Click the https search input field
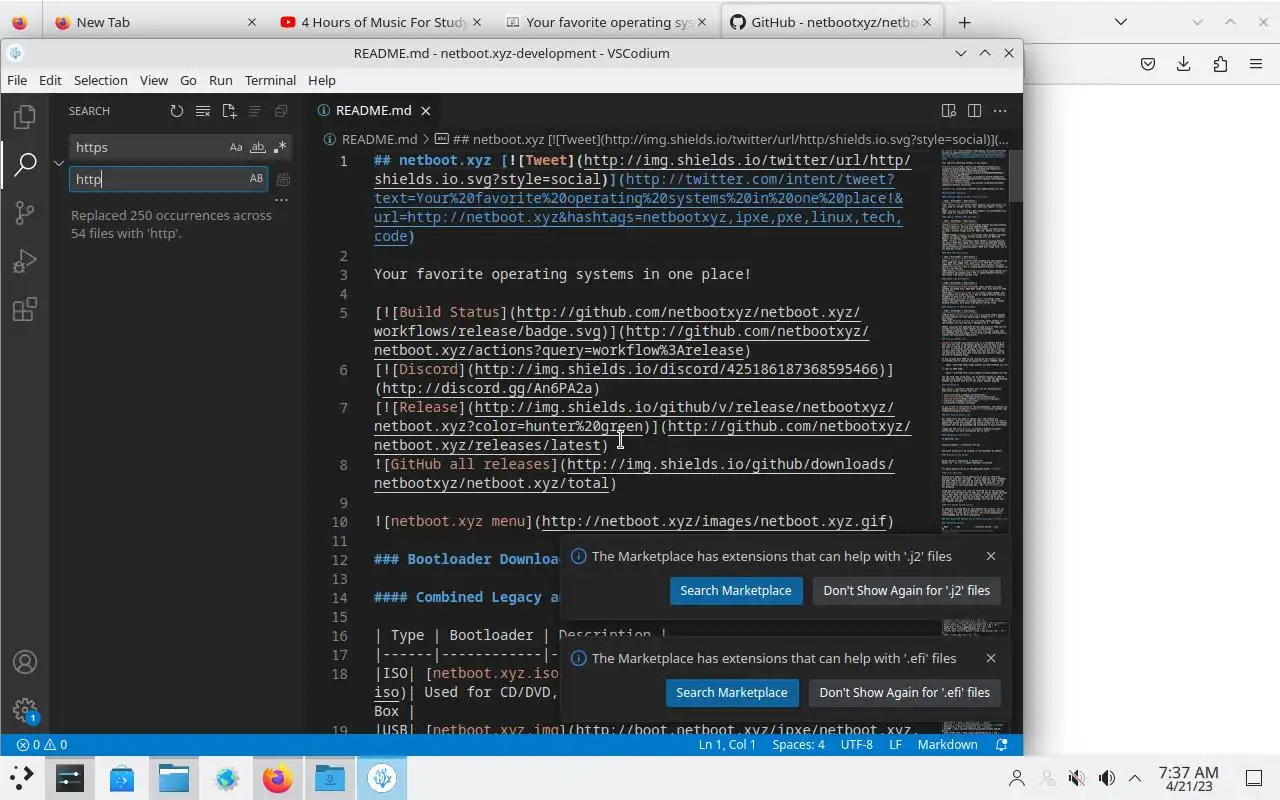The width and height of the screenshot is (1280, 800). click(148, 147)
